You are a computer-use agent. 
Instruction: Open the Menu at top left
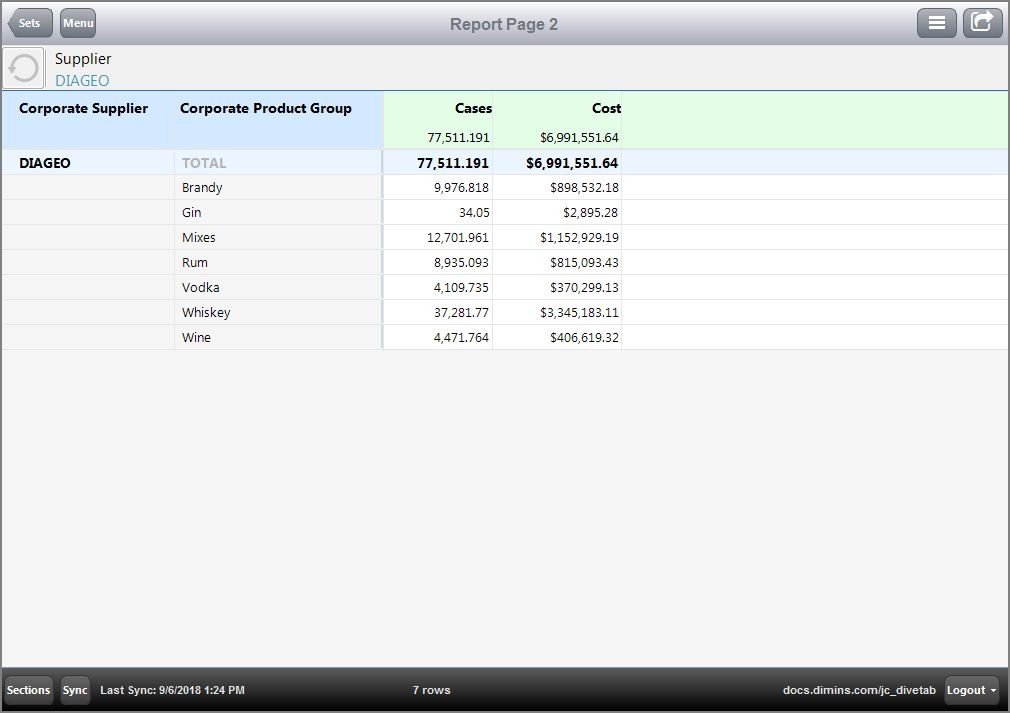(x=77, y=22)
